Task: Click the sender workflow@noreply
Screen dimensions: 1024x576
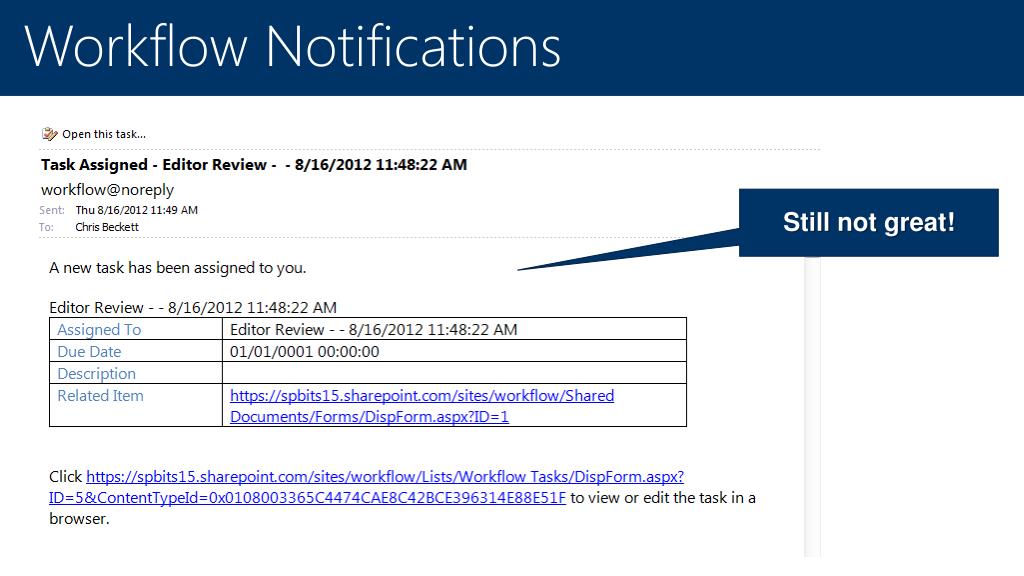Action: (108, 189)
